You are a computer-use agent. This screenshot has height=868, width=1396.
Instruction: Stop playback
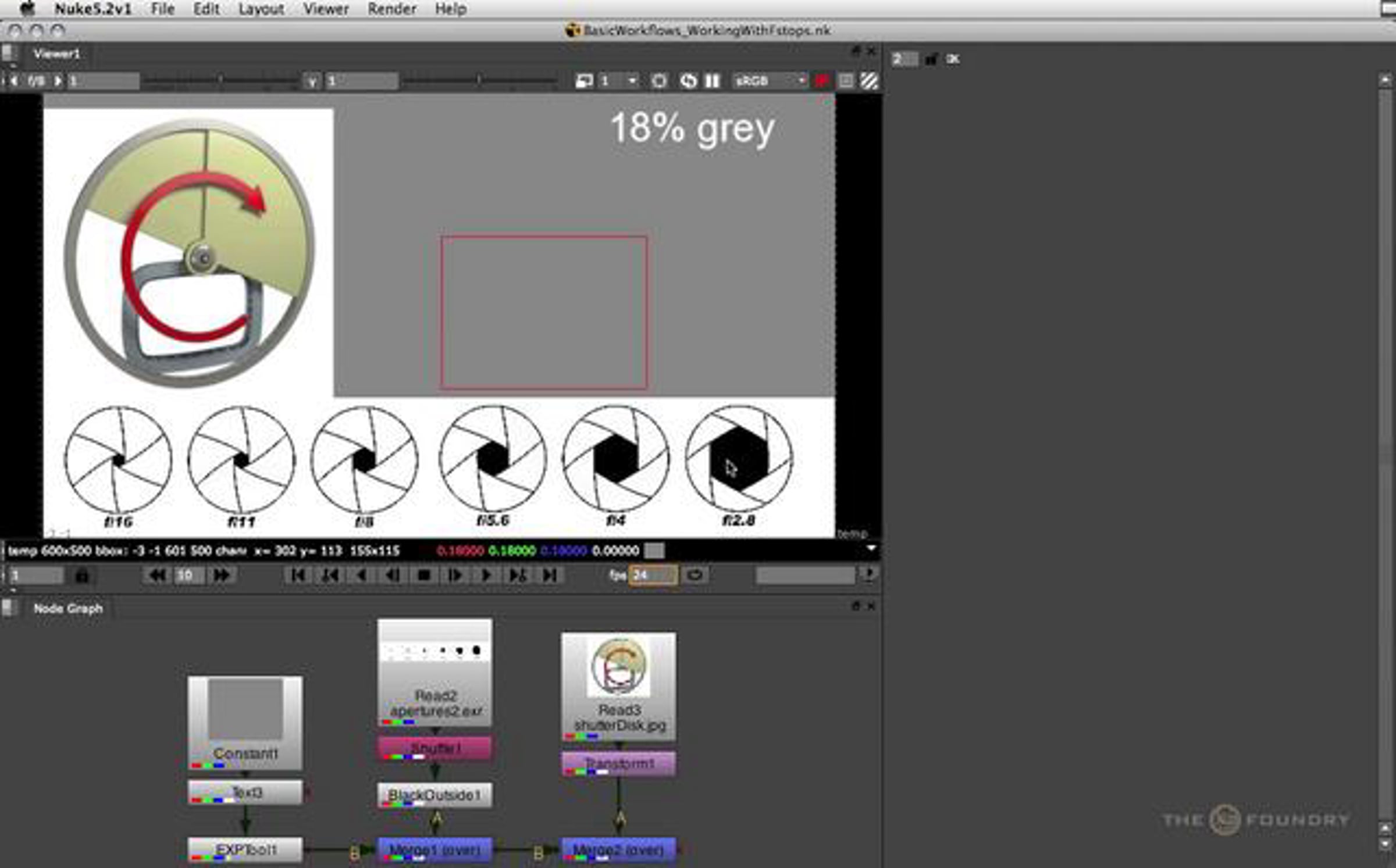pyautogui.click(x=424, y=575)
